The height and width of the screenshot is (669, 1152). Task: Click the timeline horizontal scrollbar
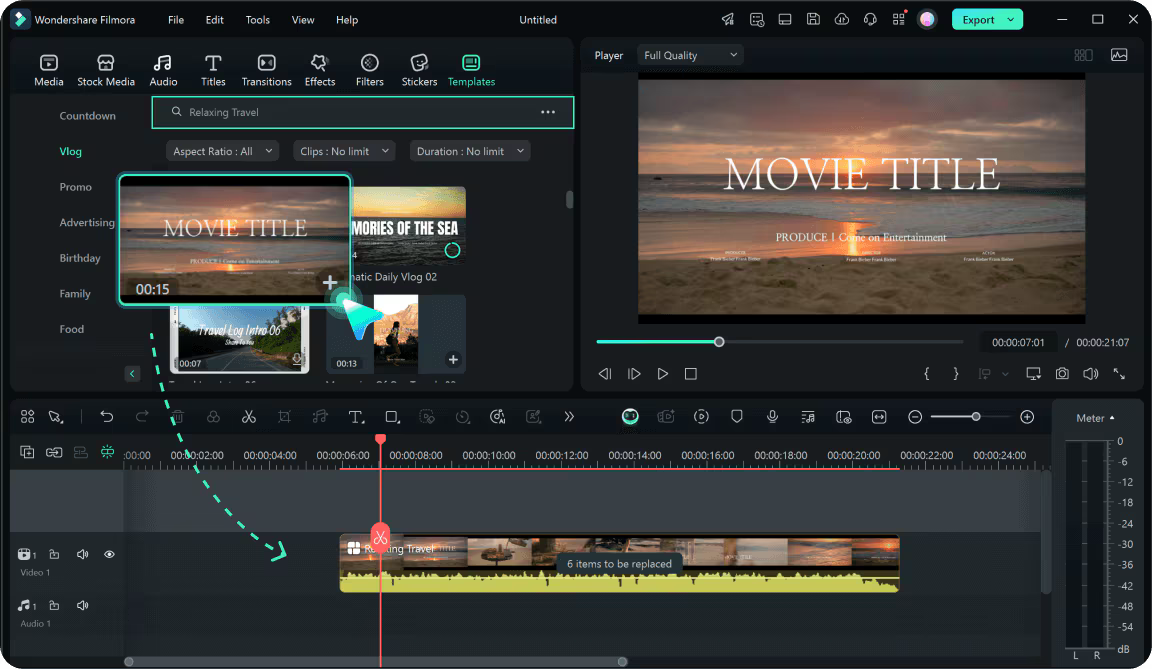[375, 662]
